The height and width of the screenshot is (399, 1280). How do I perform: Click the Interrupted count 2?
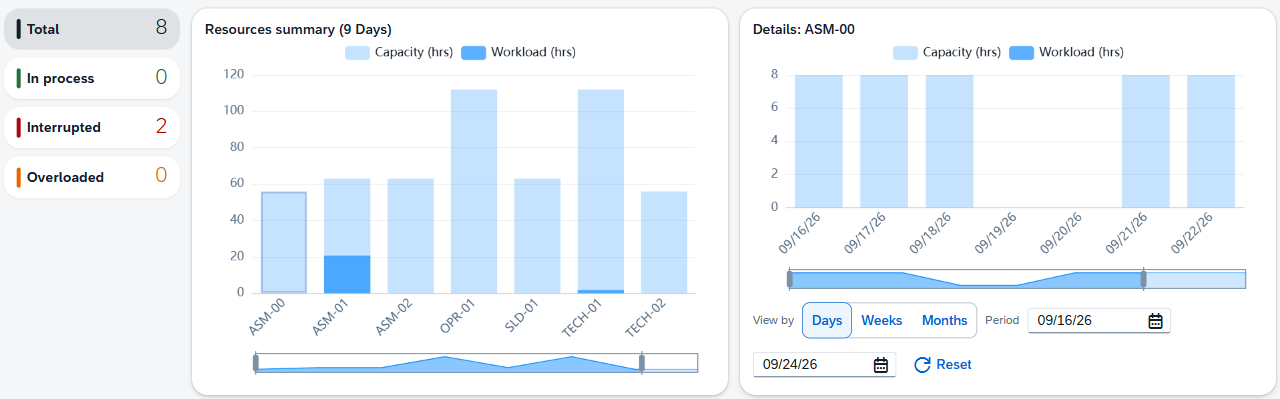(161, 126)
